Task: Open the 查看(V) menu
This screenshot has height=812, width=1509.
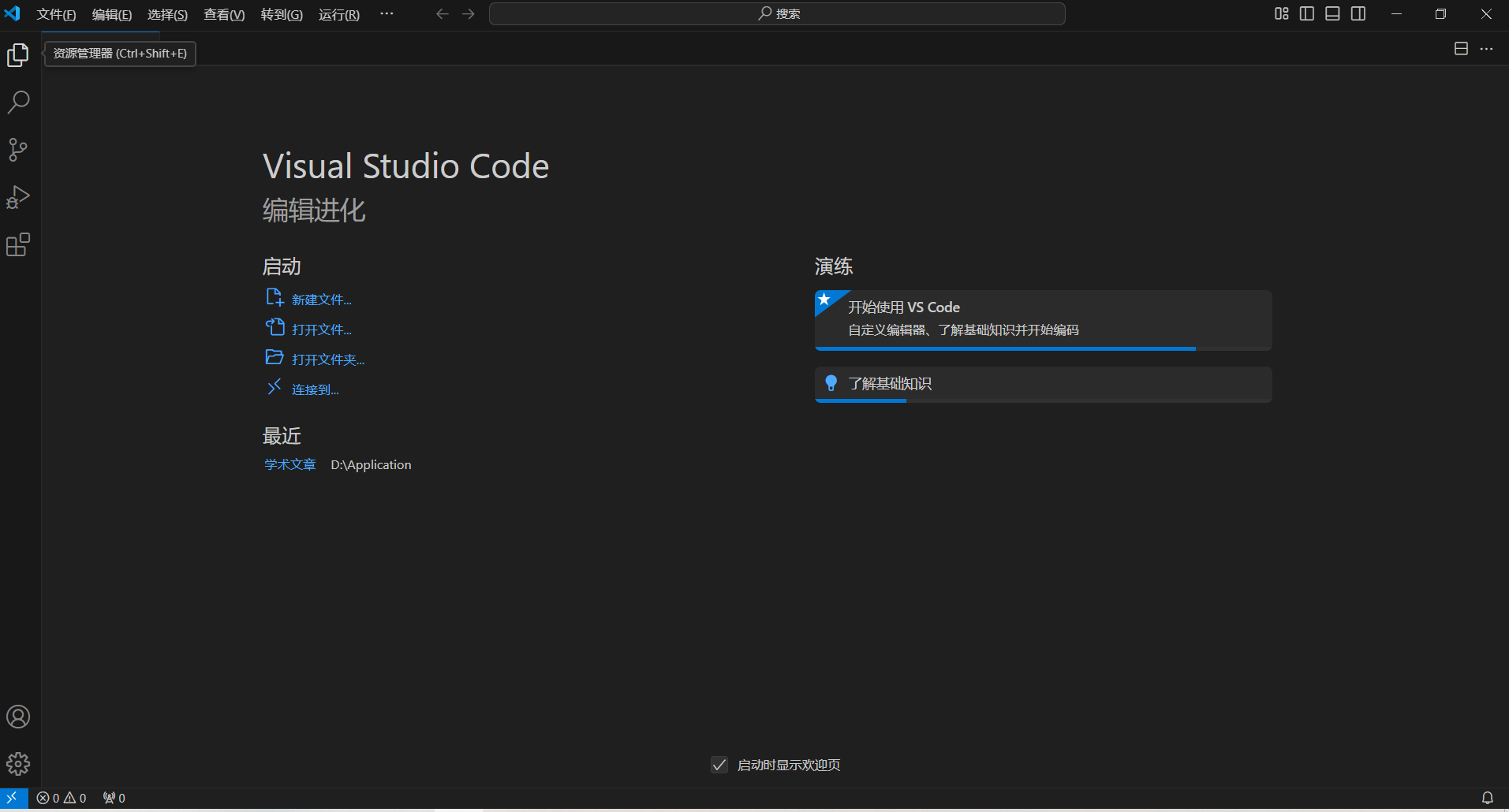Action: [x=224, y=14]
